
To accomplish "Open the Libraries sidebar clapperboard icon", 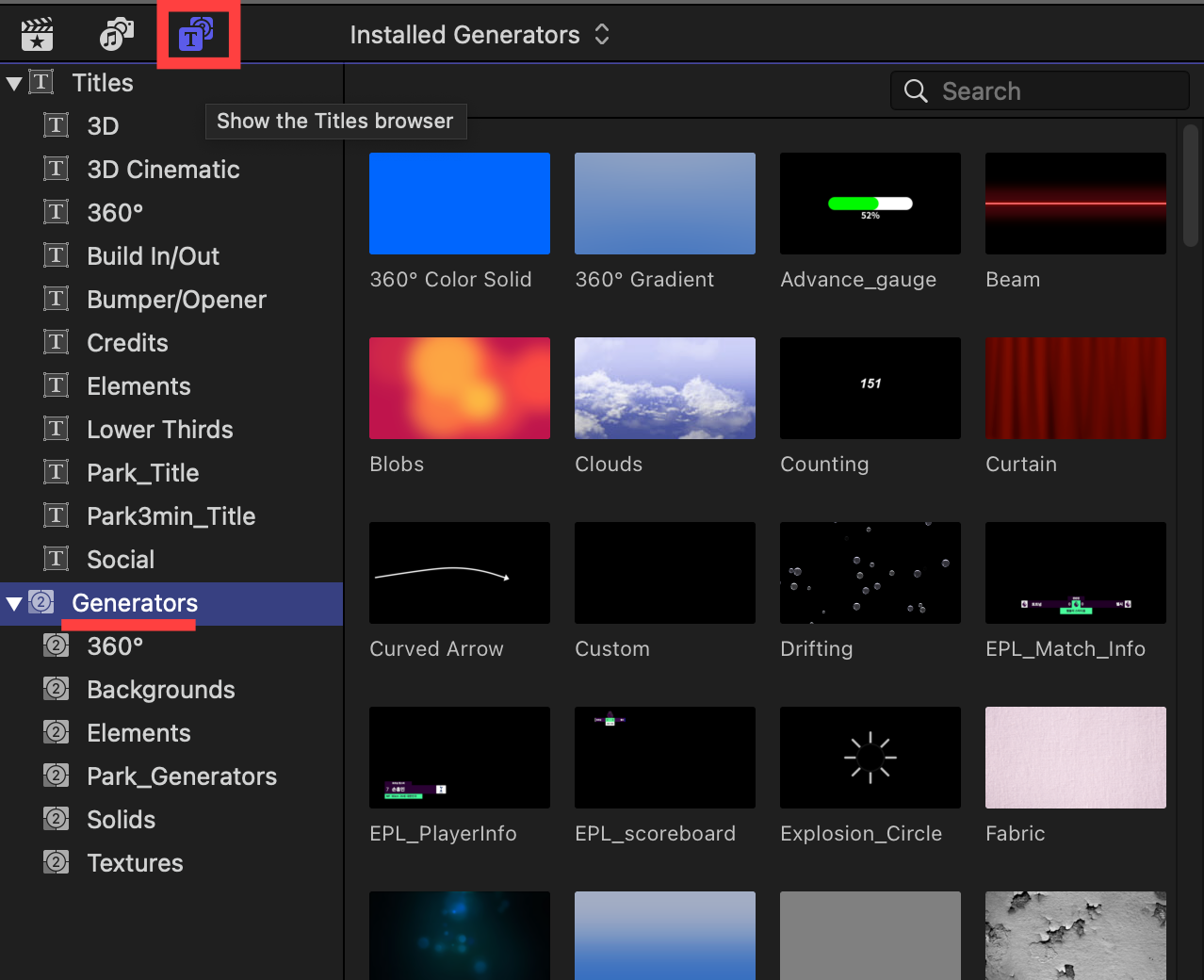I will [x=37, y=35].
